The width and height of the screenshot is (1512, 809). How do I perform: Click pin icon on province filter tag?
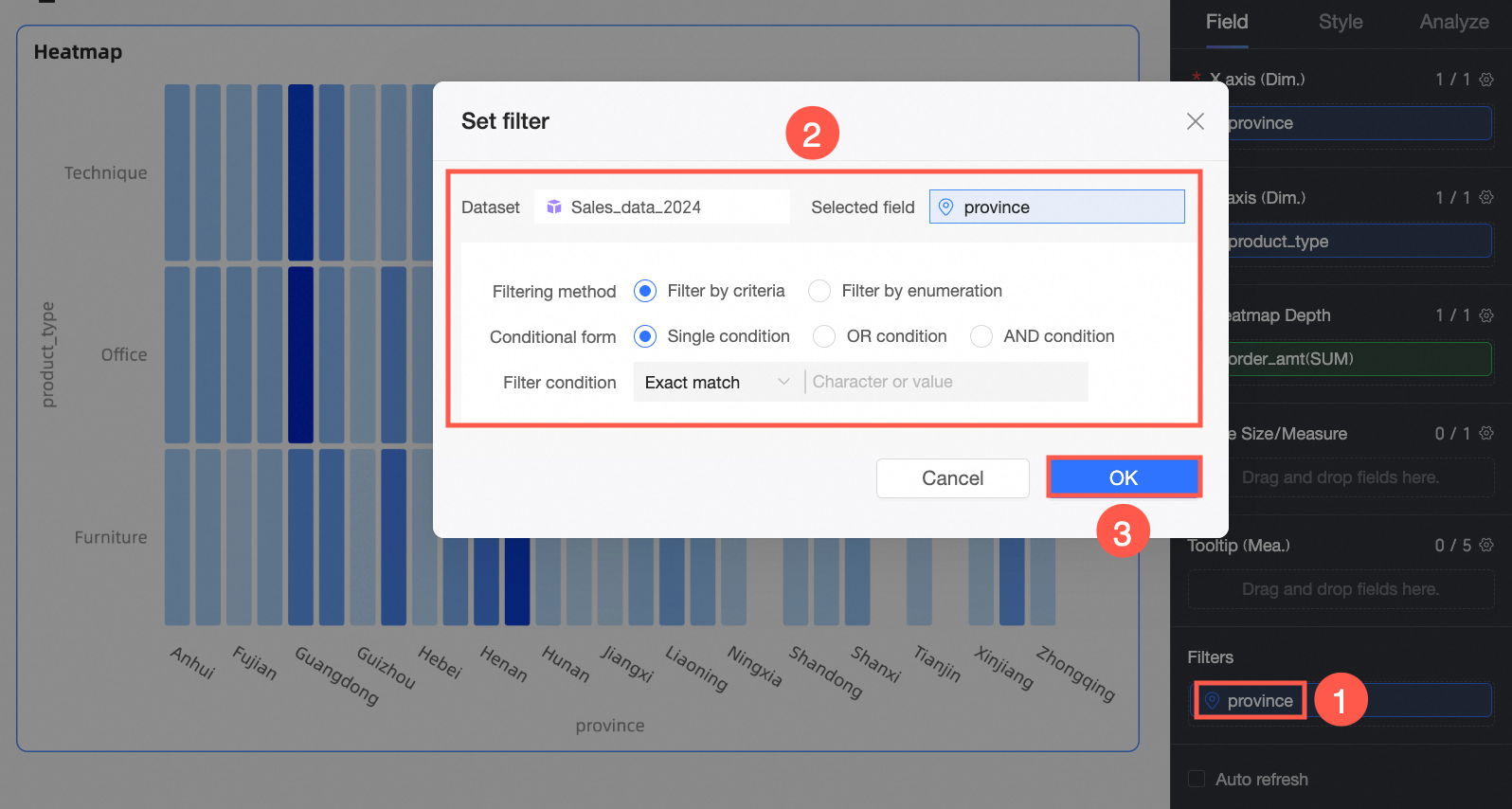tap(1212, 700)
